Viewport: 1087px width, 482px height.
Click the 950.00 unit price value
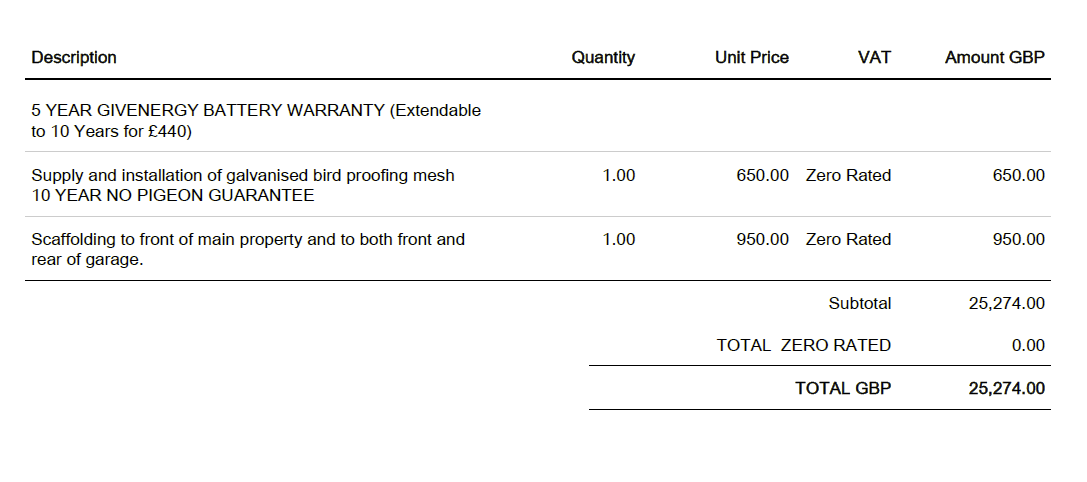coord(762,240)
